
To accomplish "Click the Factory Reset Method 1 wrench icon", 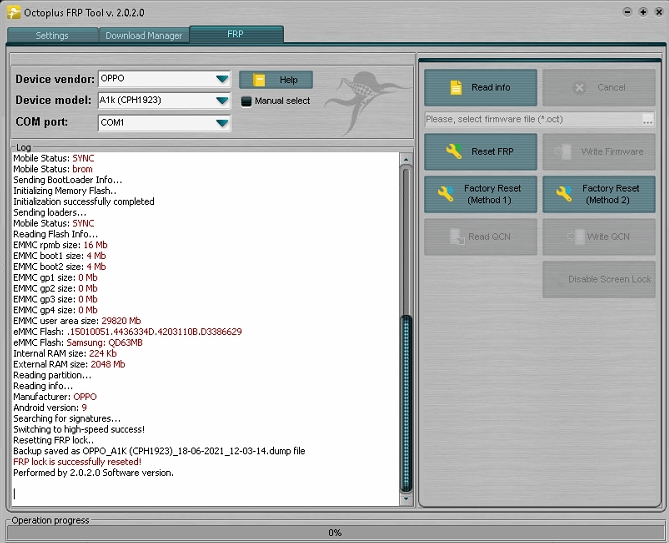I will [x=446, y=194].
